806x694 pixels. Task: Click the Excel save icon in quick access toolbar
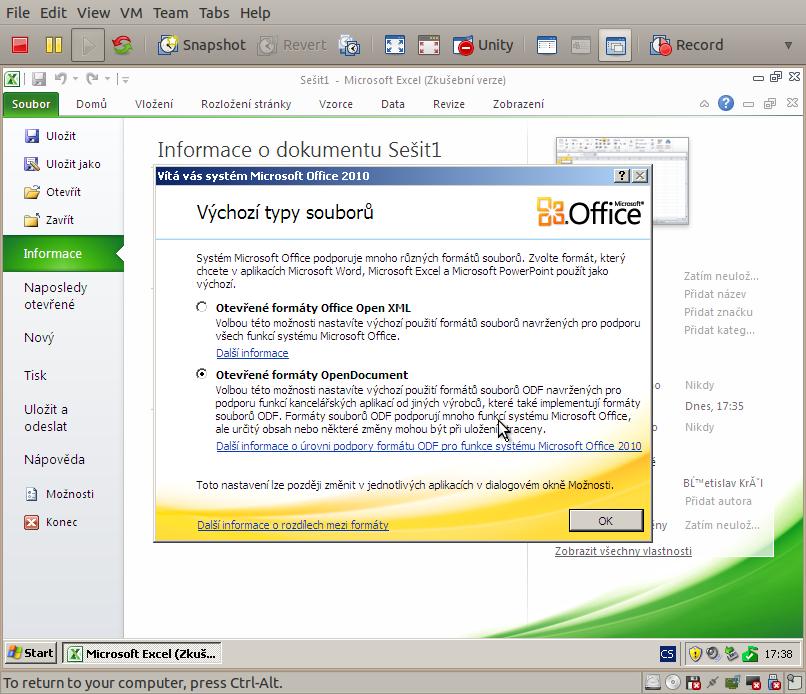[39, 79]
